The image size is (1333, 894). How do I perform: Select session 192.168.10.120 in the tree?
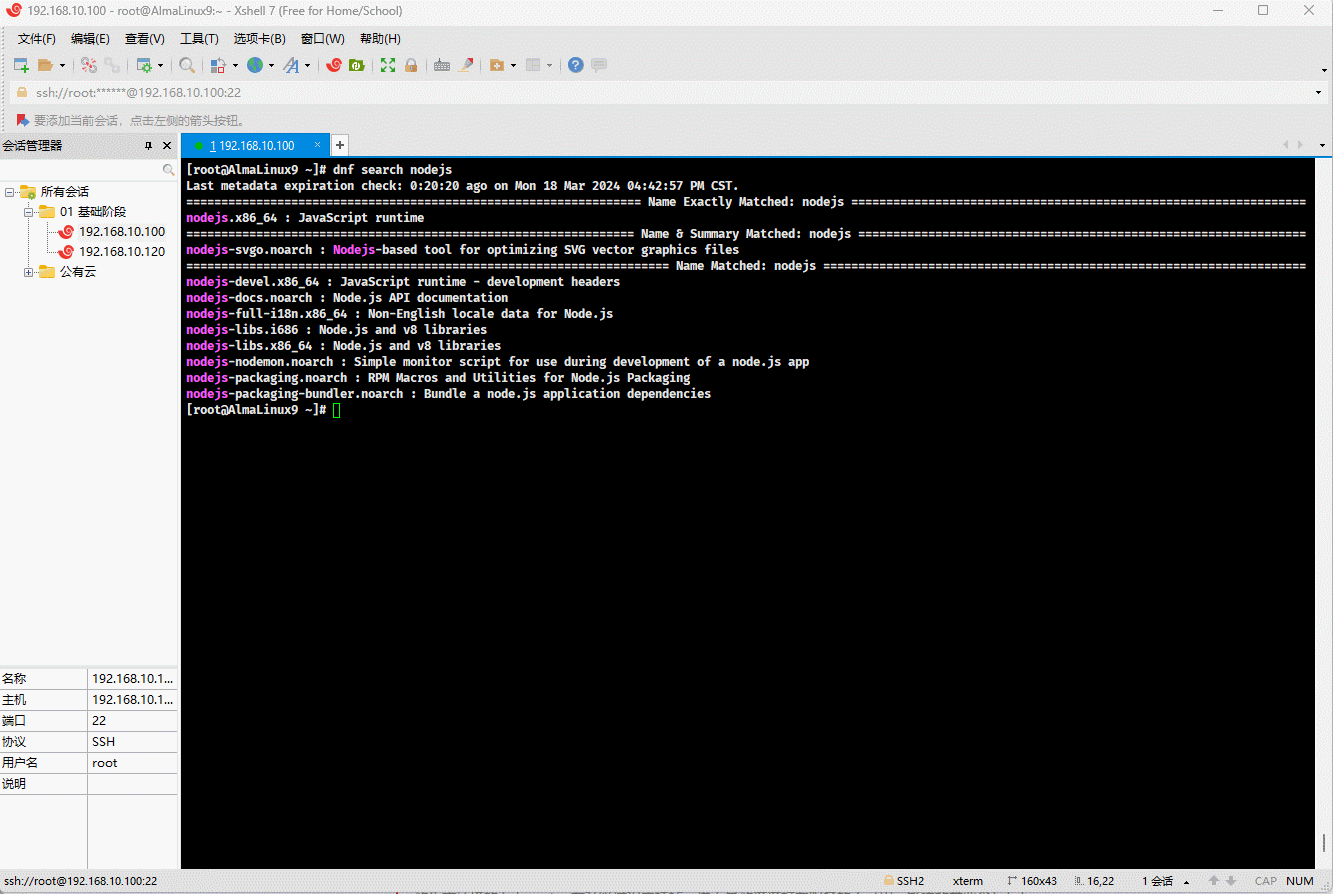tap(121, 252)
